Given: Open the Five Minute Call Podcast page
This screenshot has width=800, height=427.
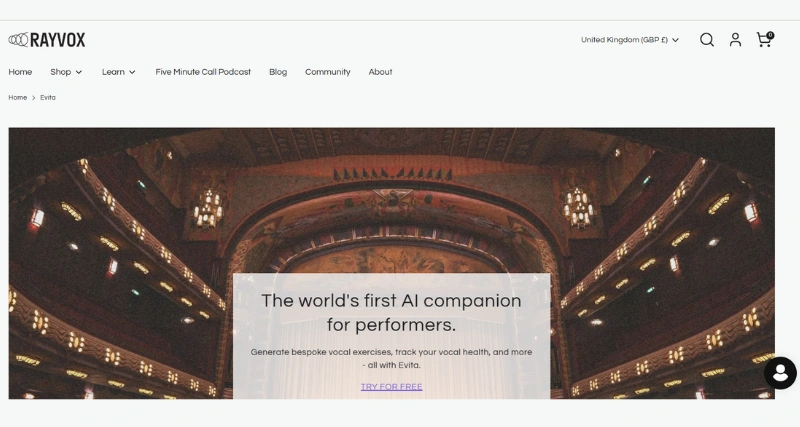Looking at the screenshot, I should pos(203,72).
